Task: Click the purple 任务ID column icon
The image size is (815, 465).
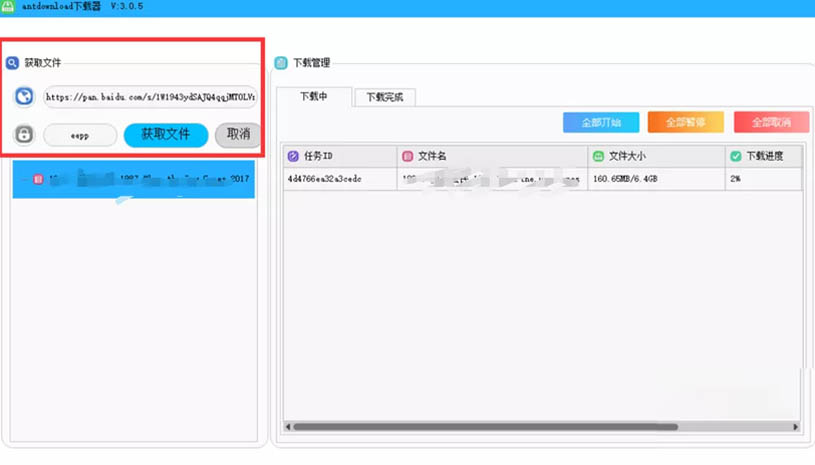Action: point(293,157)
